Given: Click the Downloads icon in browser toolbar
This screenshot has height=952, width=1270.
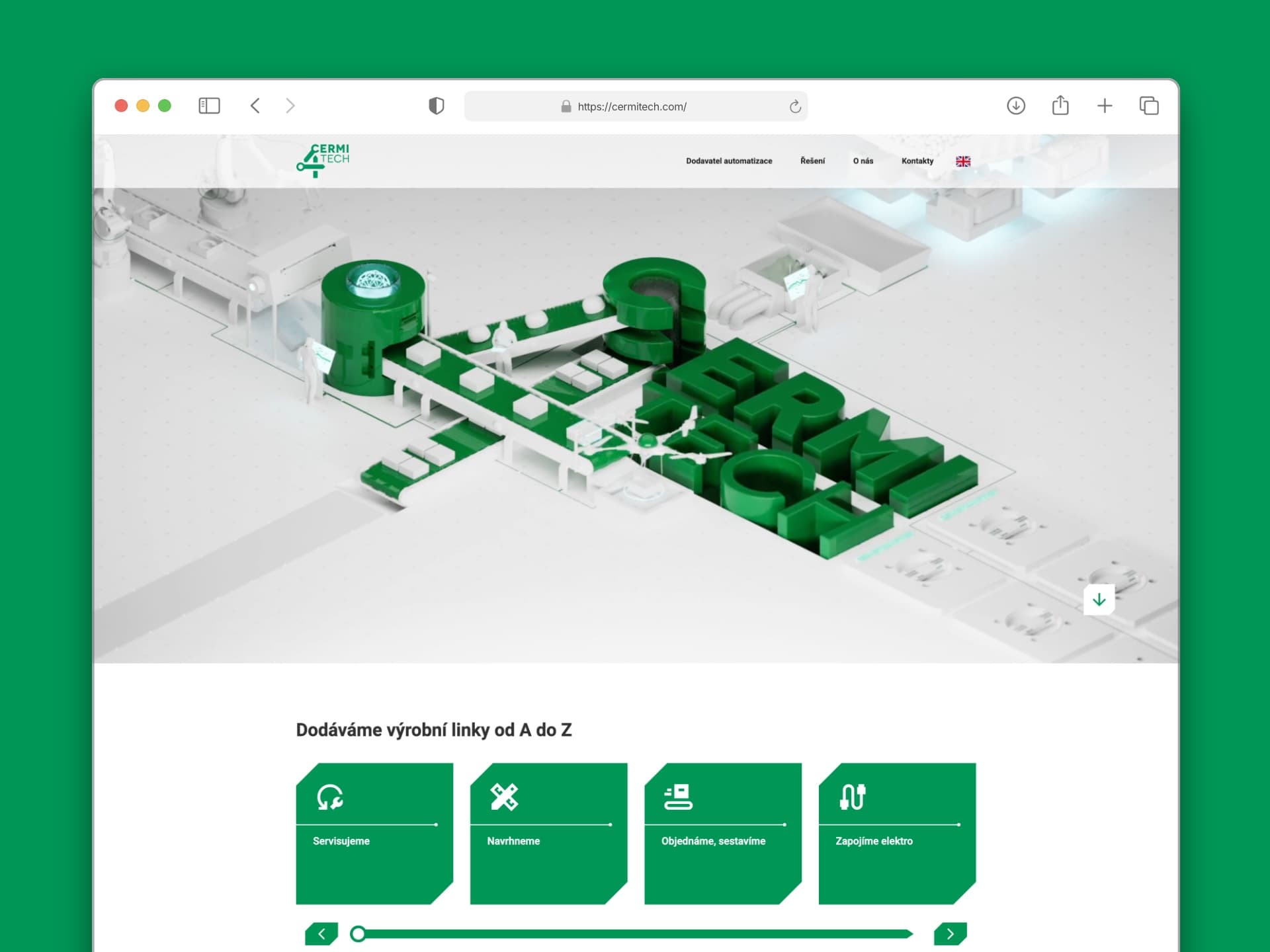Looking at the screenshot, I should 1016,106.
